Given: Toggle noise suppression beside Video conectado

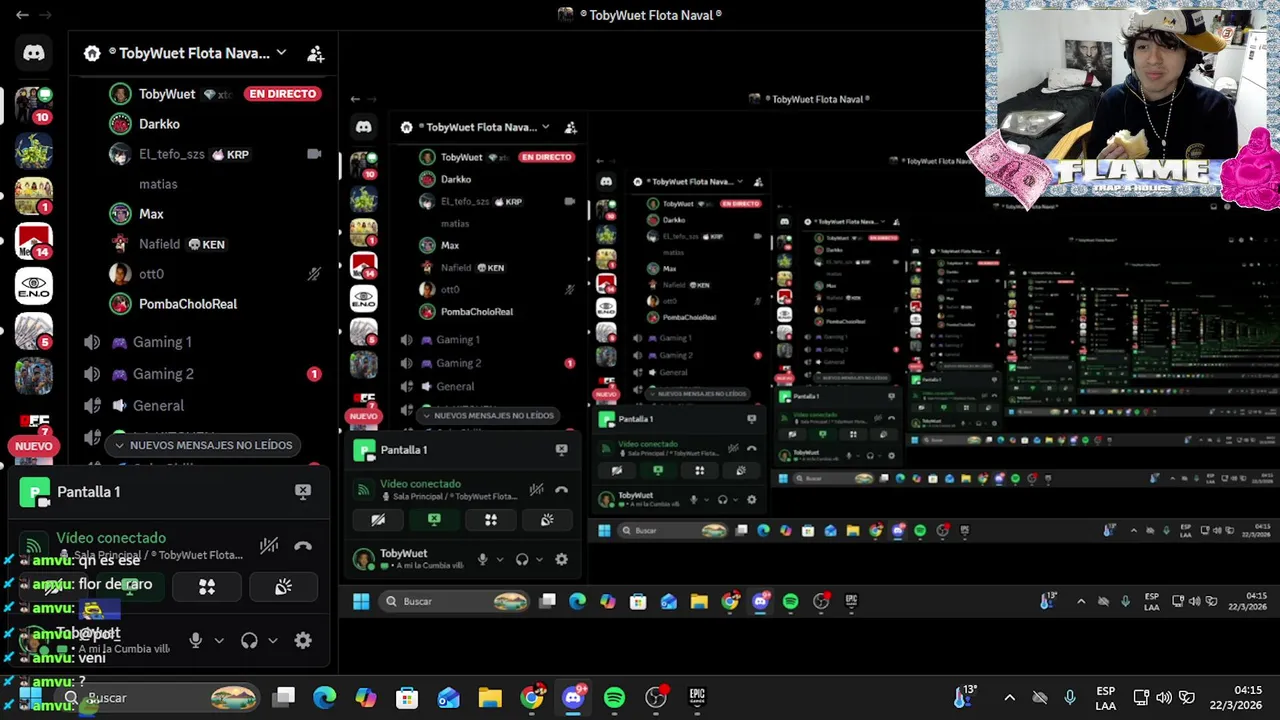Looking at the screenshot, I should coord(269,546).
